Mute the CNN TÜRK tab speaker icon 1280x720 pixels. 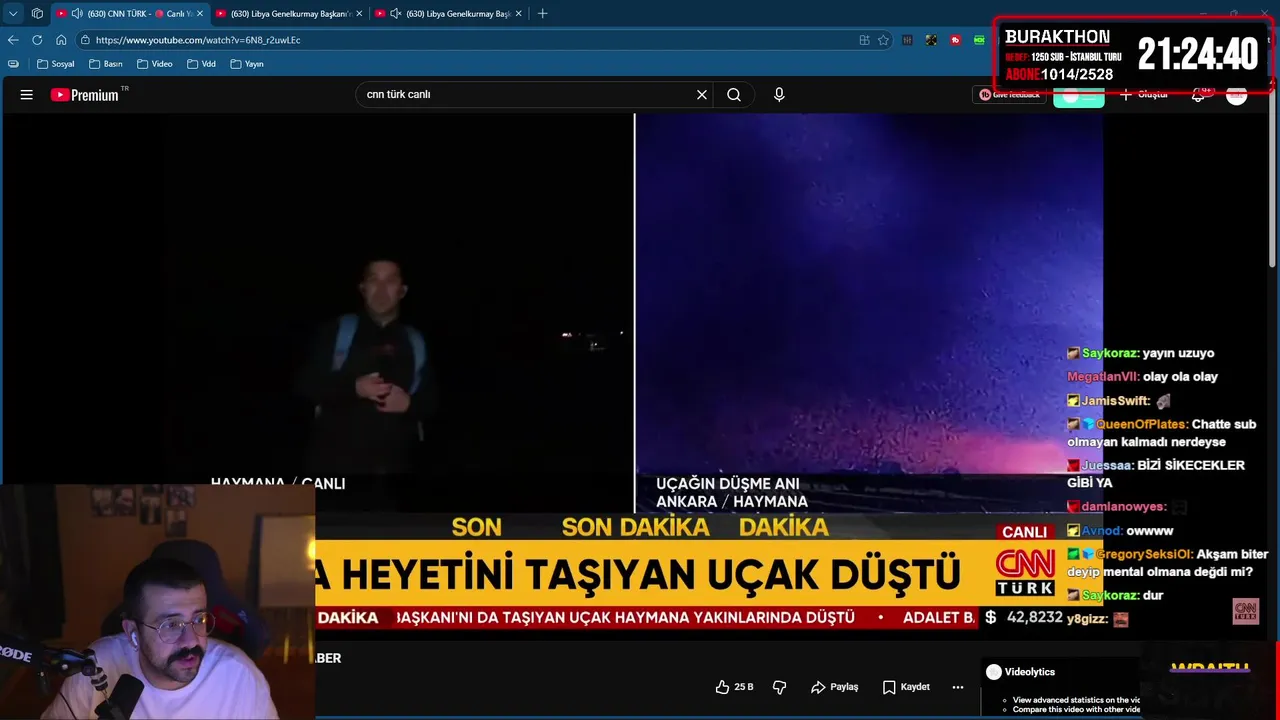click(77, 14)
